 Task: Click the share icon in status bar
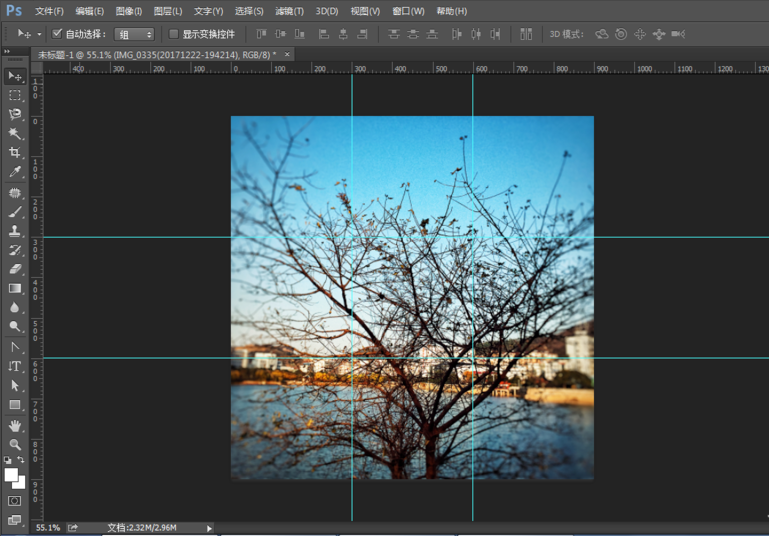(x=74, y=528)
